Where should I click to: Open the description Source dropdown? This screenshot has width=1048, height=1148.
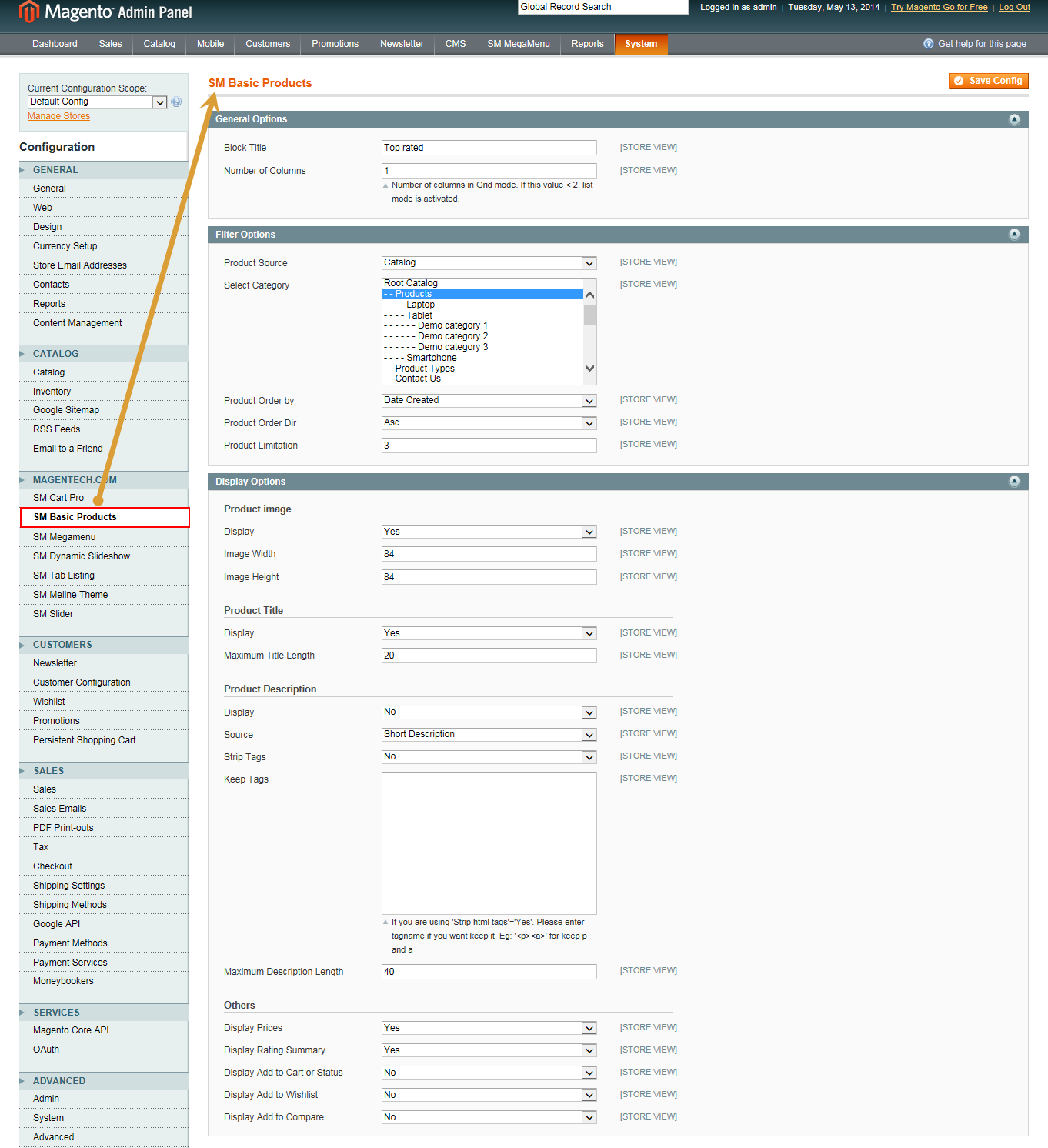tap(489, 735)
